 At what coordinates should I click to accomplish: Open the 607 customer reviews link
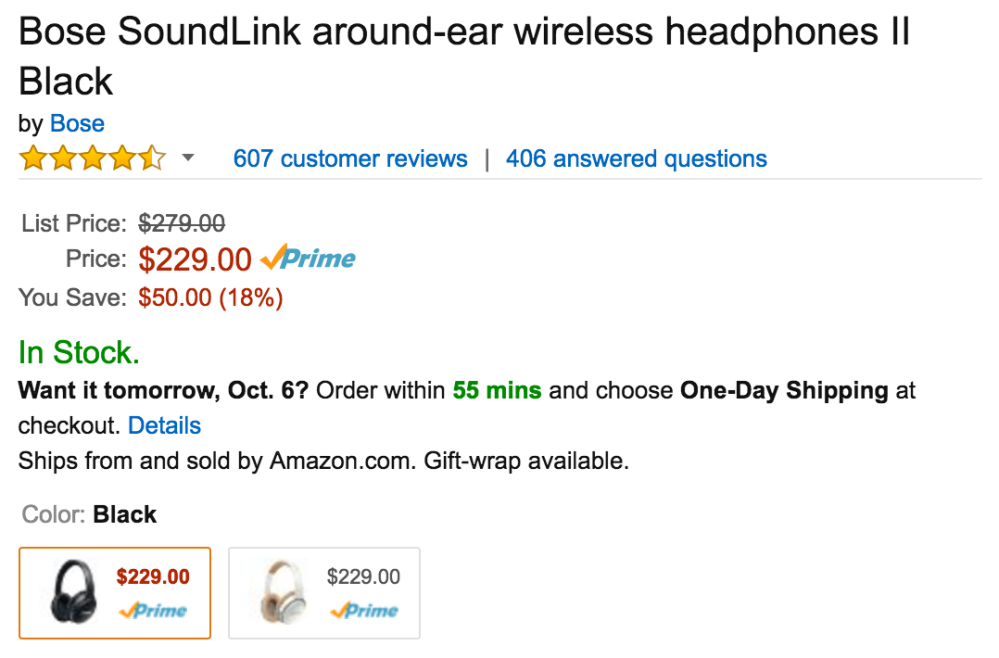[x=350, y=159]
